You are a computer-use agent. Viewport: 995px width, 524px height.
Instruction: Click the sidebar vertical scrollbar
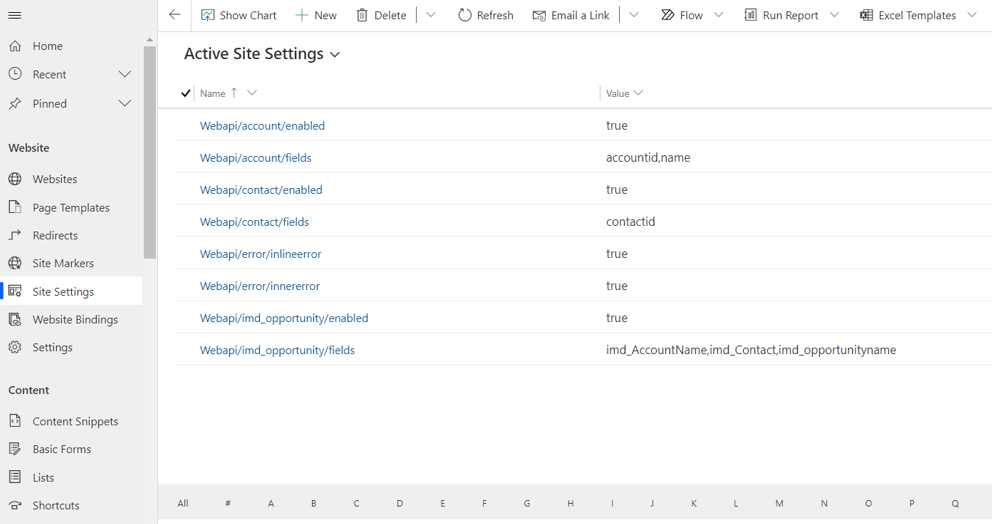coord(150,152)
